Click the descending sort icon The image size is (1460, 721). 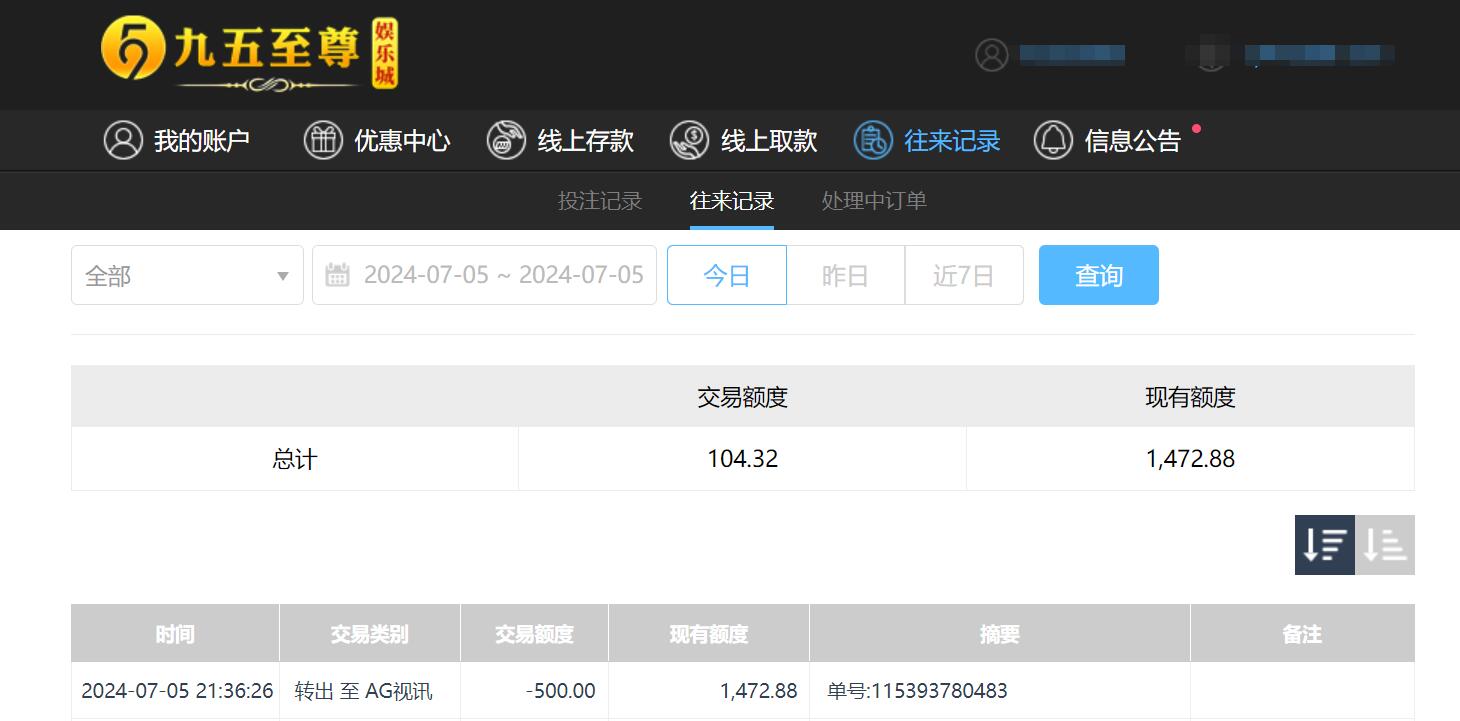[x=1324, y=544]
